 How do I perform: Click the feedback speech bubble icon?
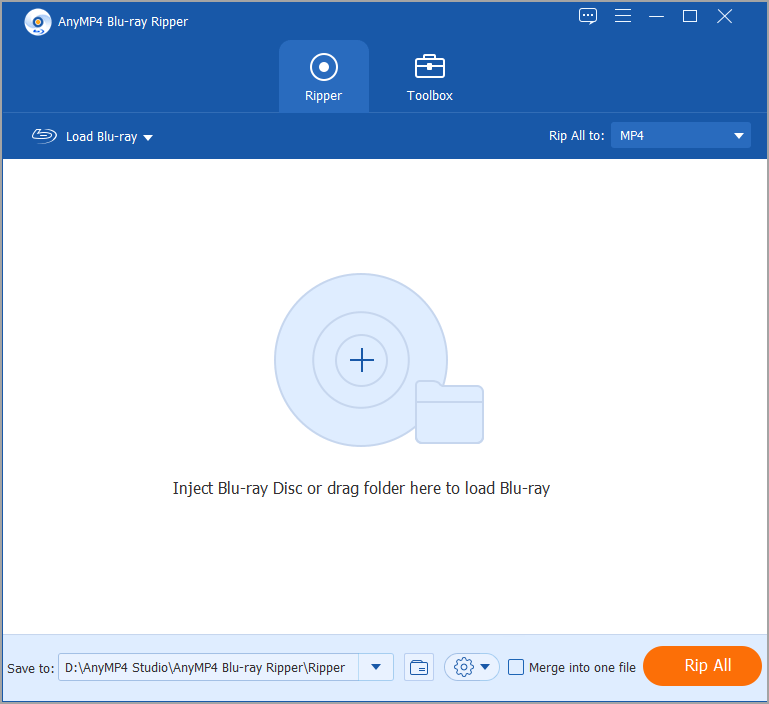coord(588,16)
